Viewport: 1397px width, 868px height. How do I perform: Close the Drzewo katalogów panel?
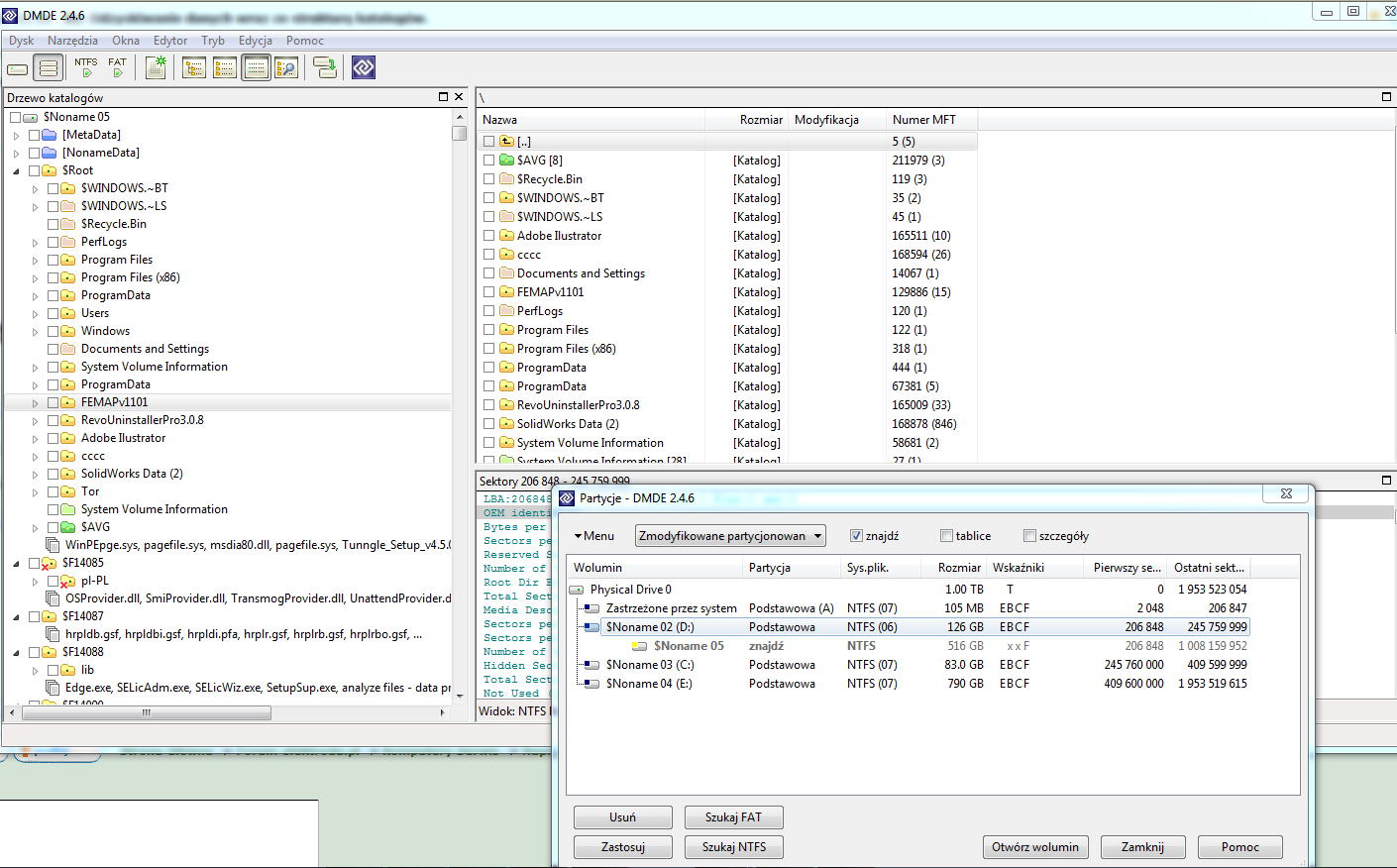pyautogui.click(x=459, y=97)
